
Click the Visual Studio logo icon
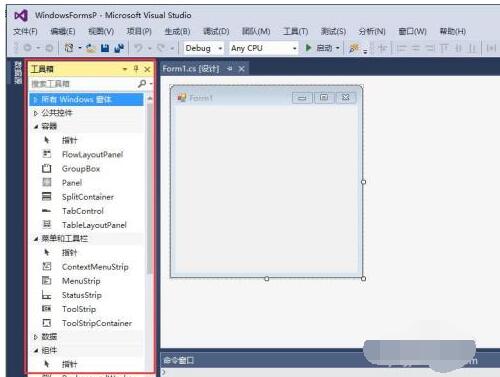(21, 15)
